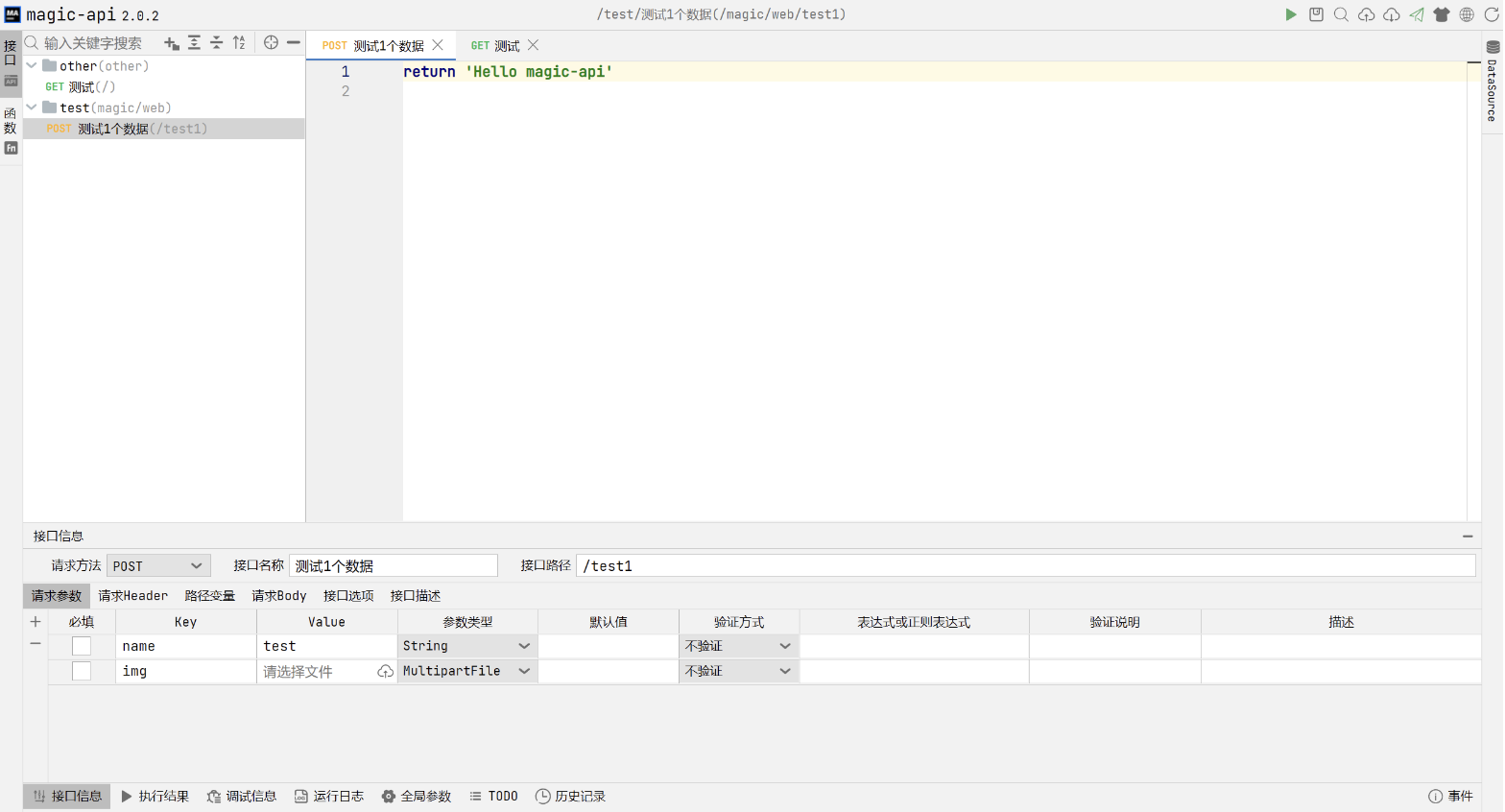Select the 接口描述 tab
Image resolution: width=1505 pixels, height=812 pixels.
click(x=416, y=596)
